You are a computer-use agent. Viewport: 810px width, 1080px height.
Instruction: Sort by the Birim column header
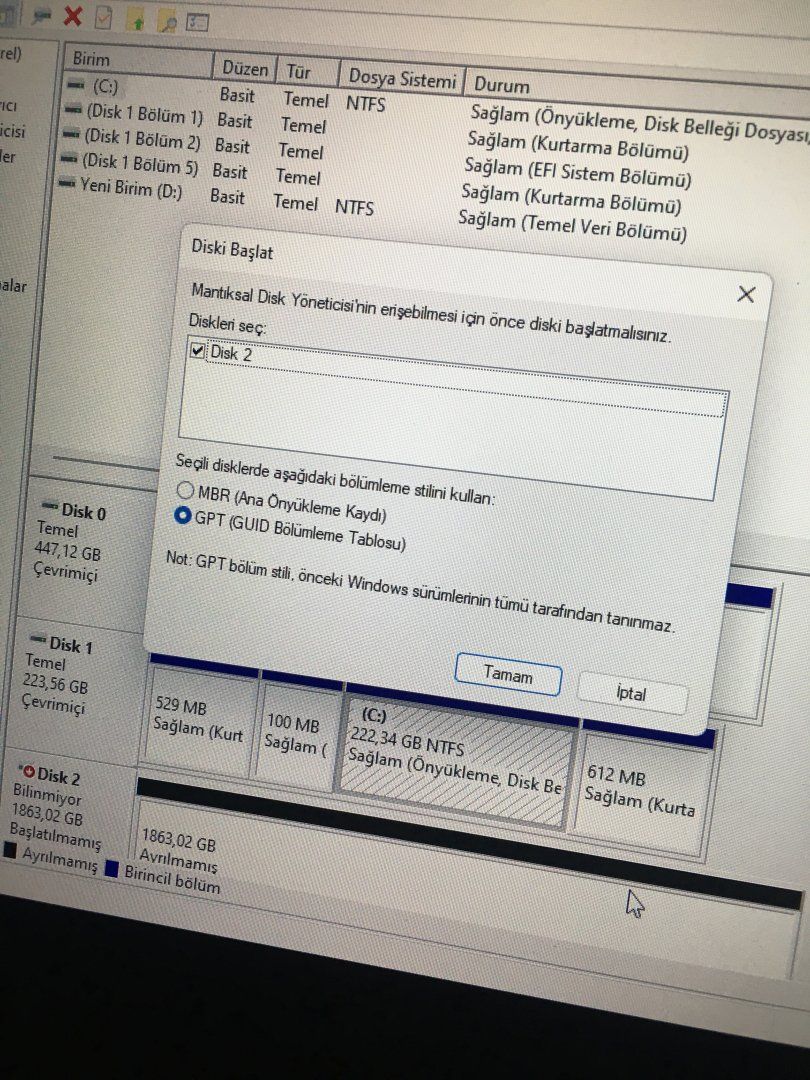[138, 62]
